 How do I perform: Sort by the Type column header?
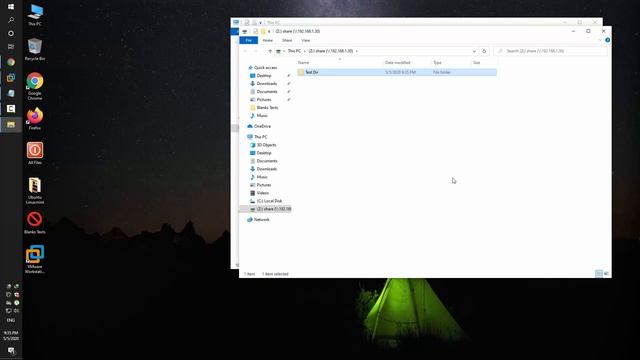pyautogui.click(x=437, y=62)
